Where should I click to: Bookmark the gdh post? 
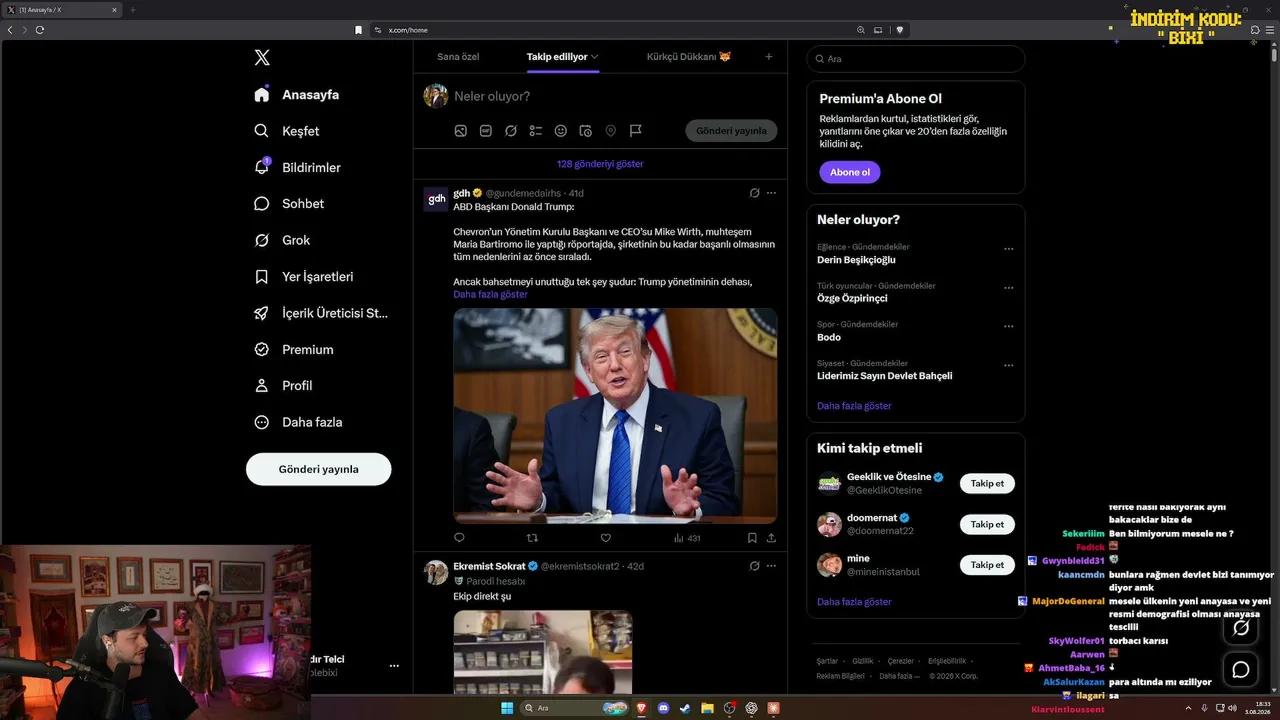pyautogui.click(x=752, y=538)
